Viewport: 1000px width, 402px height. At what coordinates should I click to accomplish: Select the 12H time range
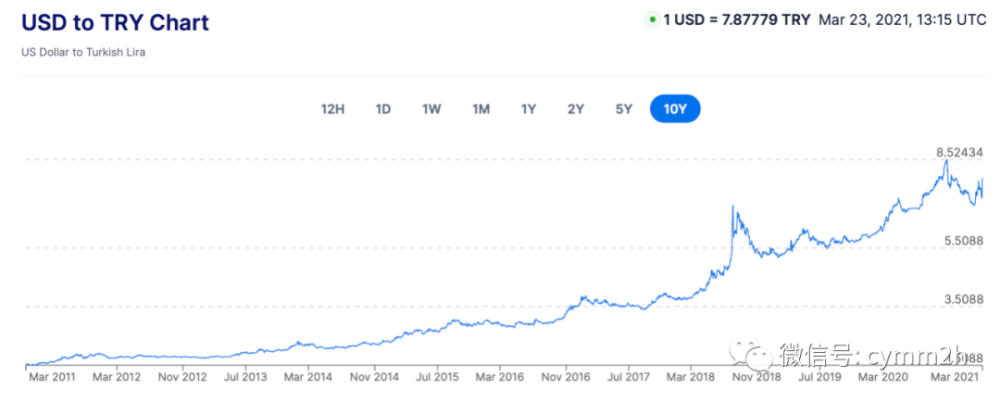333,109
